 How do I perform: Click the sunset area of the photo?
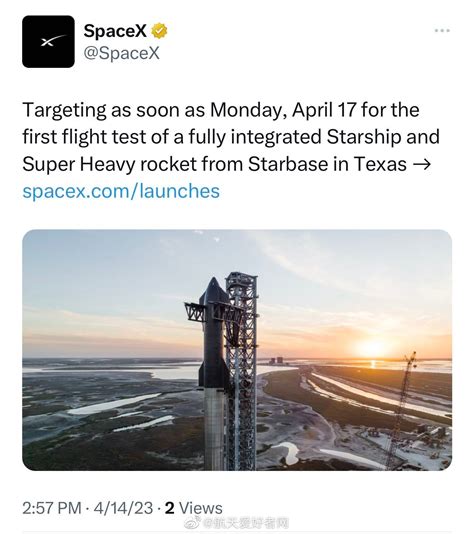click(373, 348)
